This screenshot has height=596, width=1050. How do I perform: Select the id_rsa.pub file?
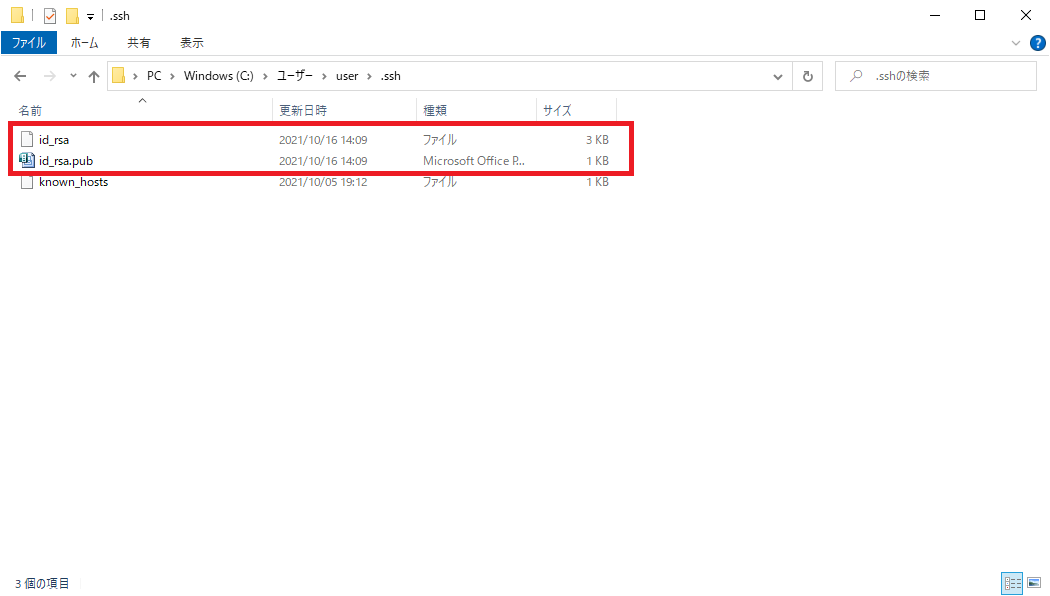pos(66,161)
